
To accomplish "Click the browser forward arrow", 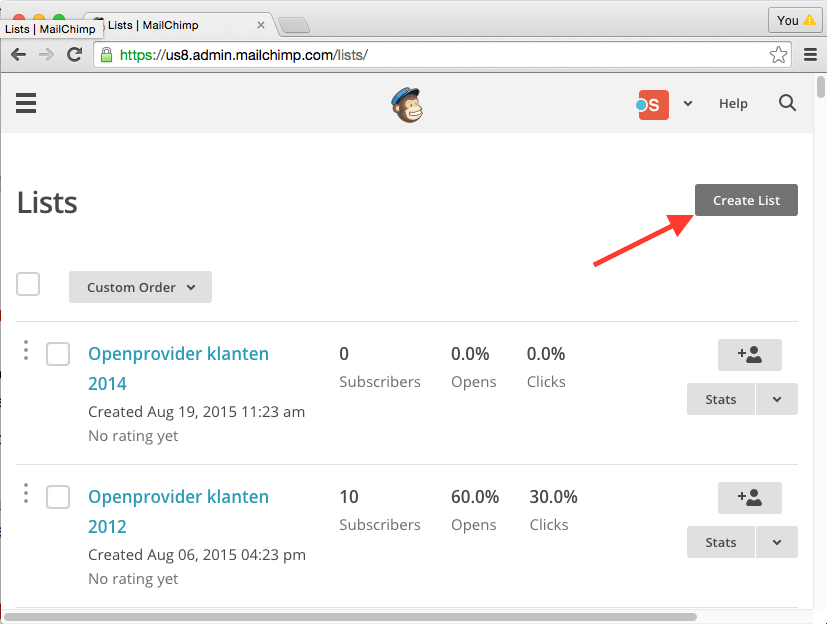I will [46, 54].
